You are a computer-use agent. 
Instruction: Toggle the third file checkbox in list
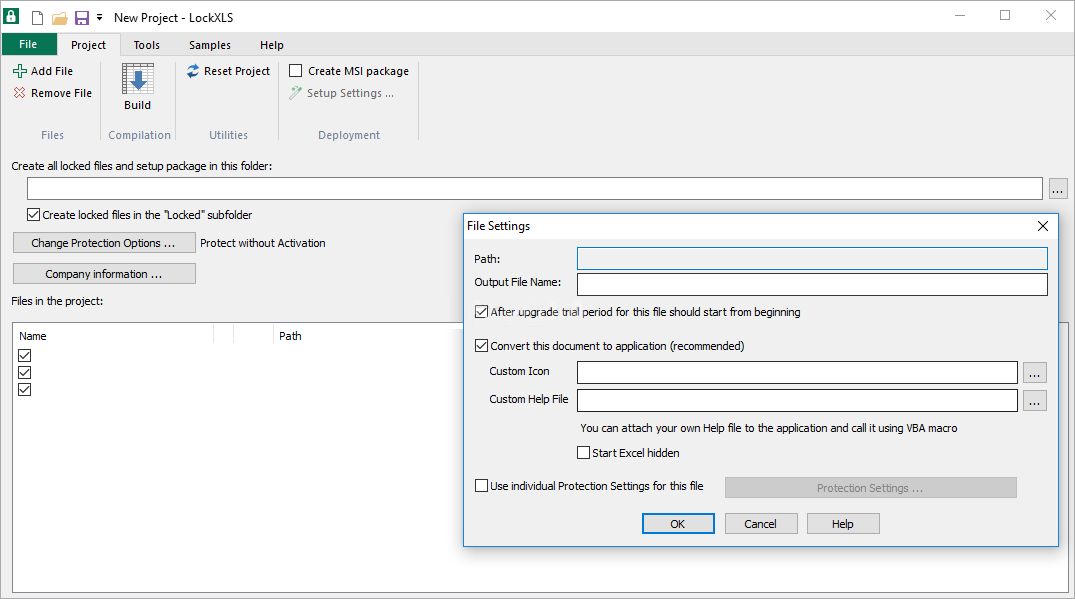point(25,389)
